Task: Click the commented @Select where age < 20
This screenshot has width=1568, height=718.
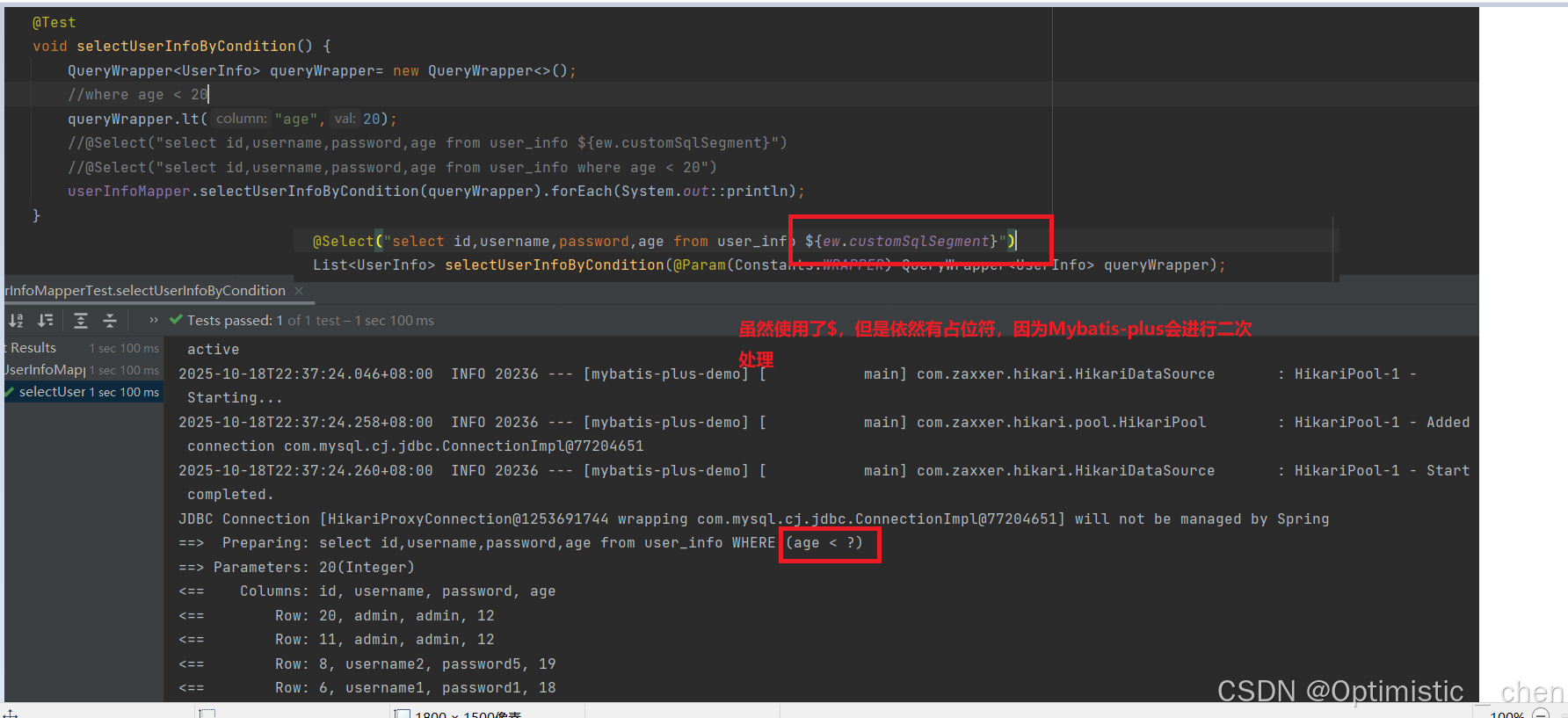Action: pyautogui.click(x=392, y=168)
